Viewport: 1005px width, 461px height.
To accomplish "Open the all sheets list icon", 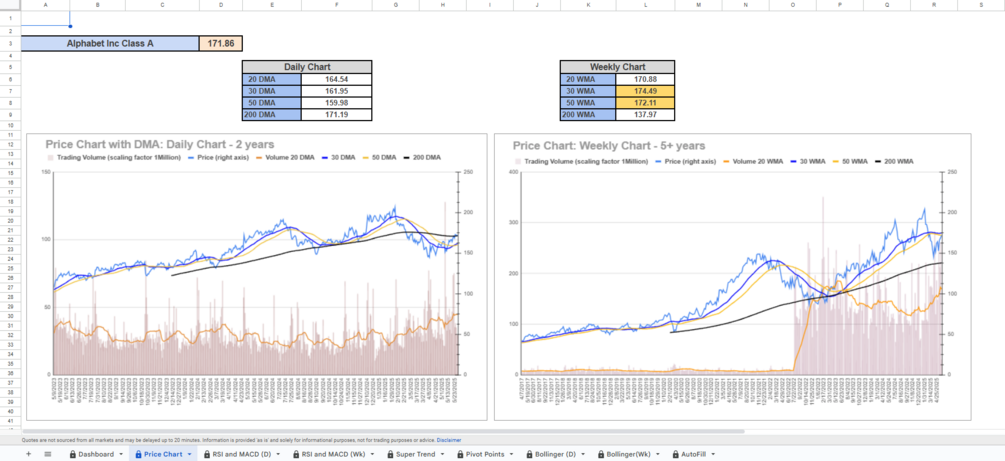I will (x=47, y=454).
